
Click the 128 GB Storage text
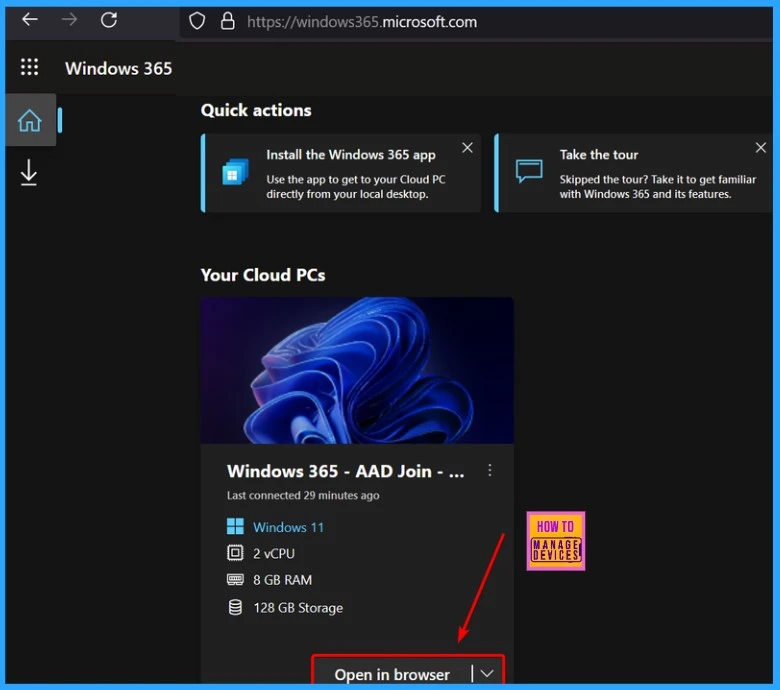click(x=298, y=608)
